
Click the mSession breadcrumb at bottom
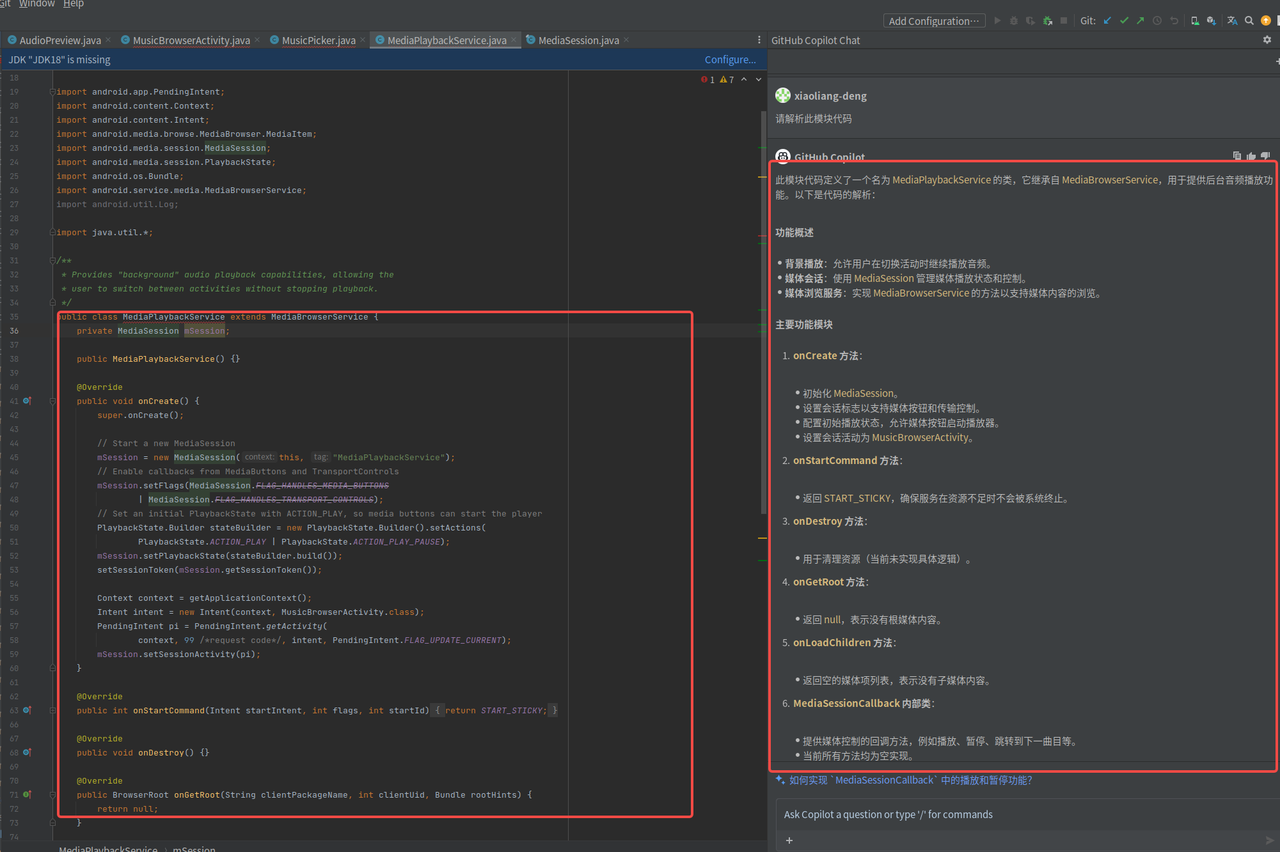pos(194,849)
